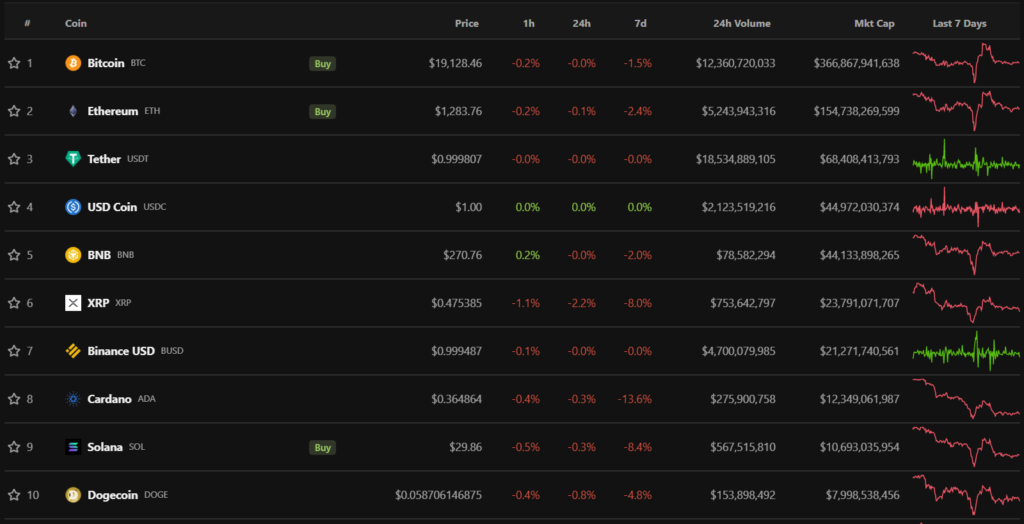Open the Binance USD coin link

click(121, 351)
